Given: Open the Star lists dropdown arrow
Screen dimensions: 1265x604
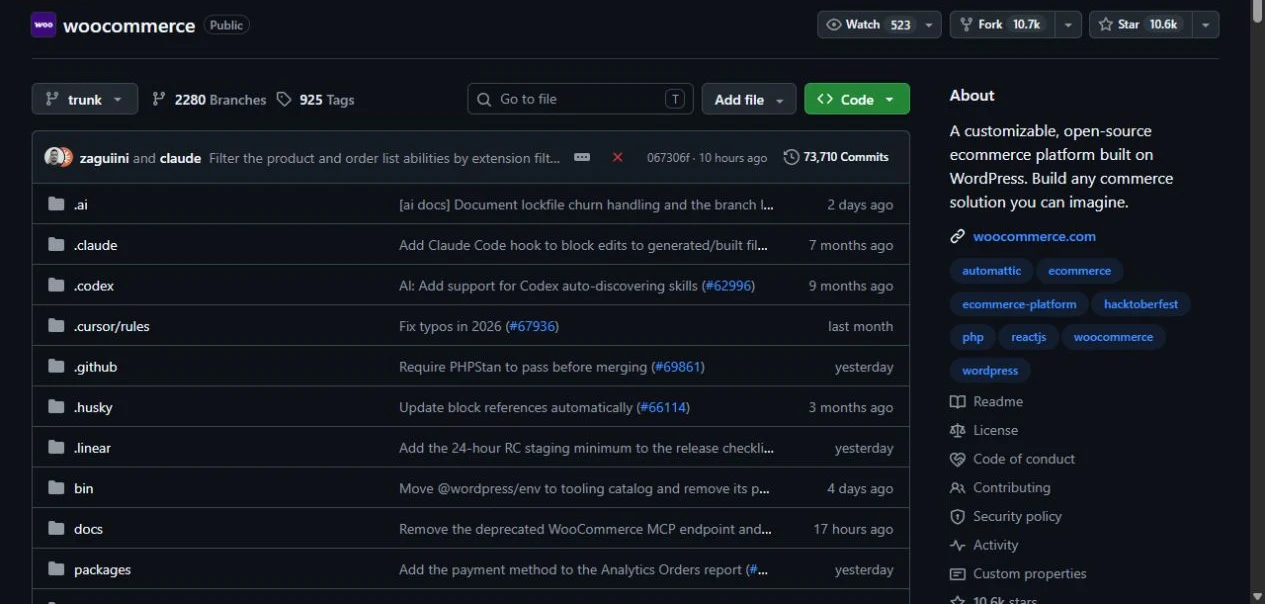Looking at the screenshot, I should pos(1205,25).
